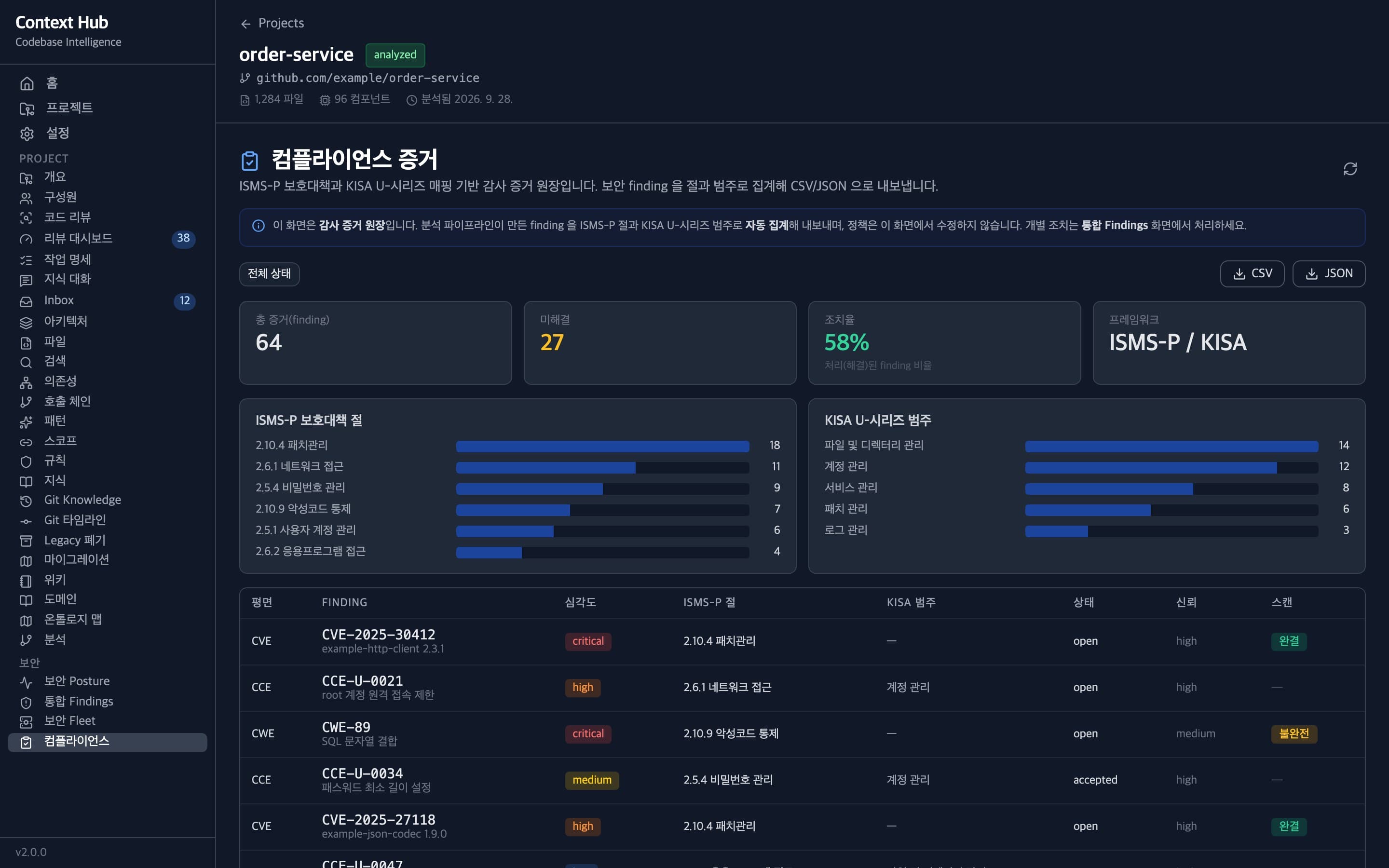Viewport: 1389px width, 868px height.
Task: Export evidence as CSV
Action: [1252, 274]
